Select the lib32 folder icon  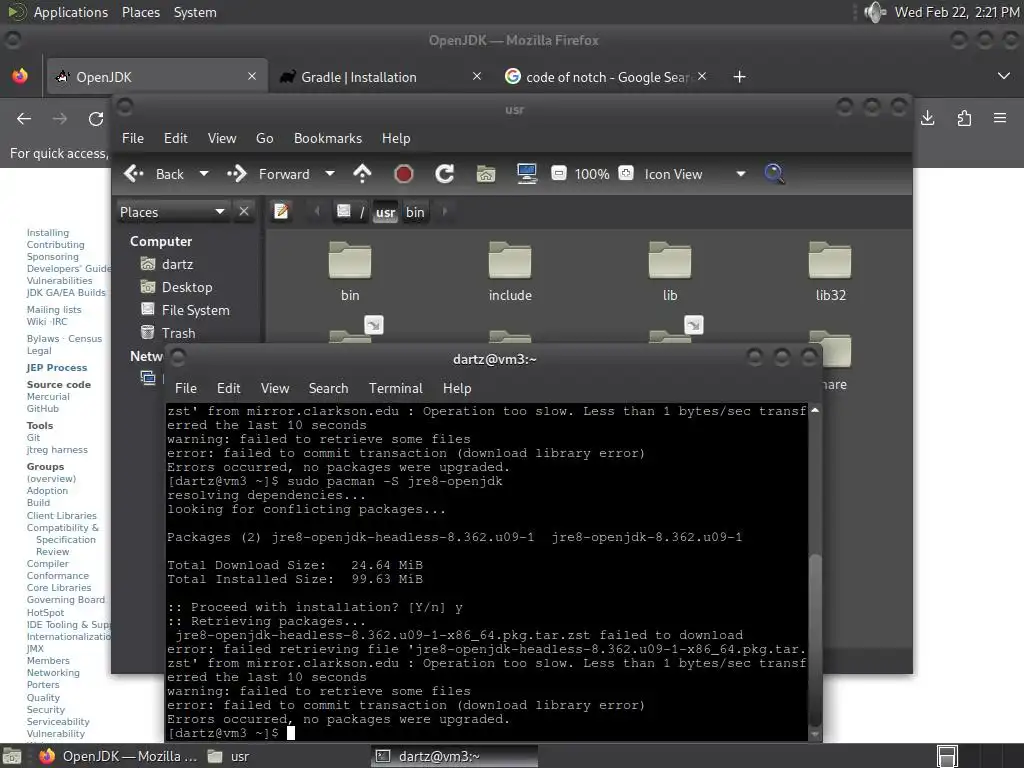coord(830,260)
